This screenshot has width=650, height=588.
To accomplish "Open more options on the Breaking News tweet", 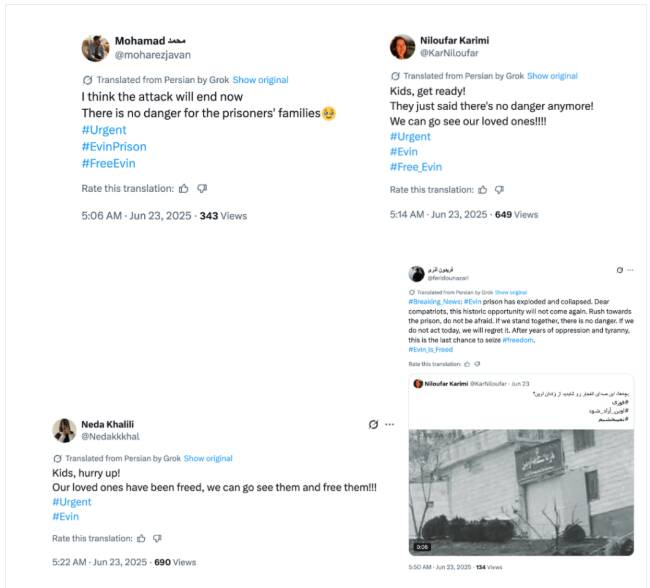I will tap(632, 270).
